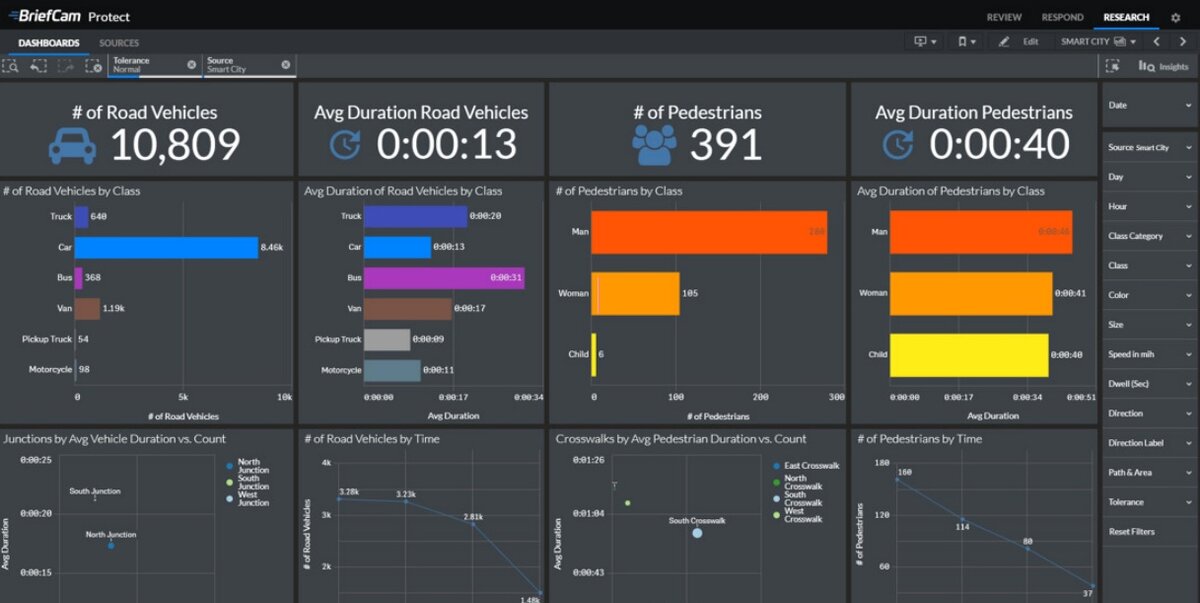Click the selection tool beside Insights
Viewport: 1200px width, 603px height.
pos(1112,67)
